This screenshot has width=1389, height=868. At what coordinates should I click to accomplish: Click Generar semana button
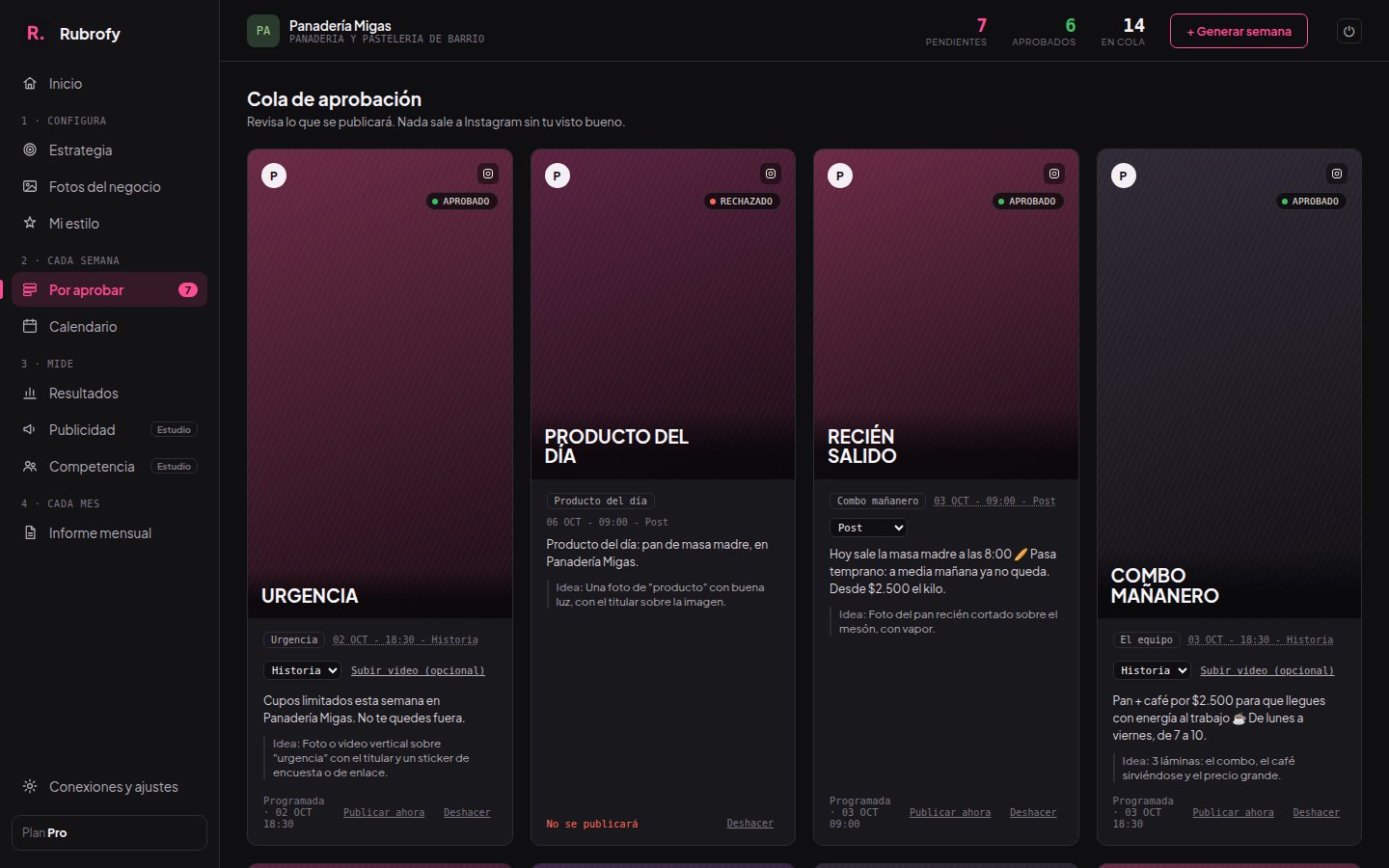point(1239,31)
